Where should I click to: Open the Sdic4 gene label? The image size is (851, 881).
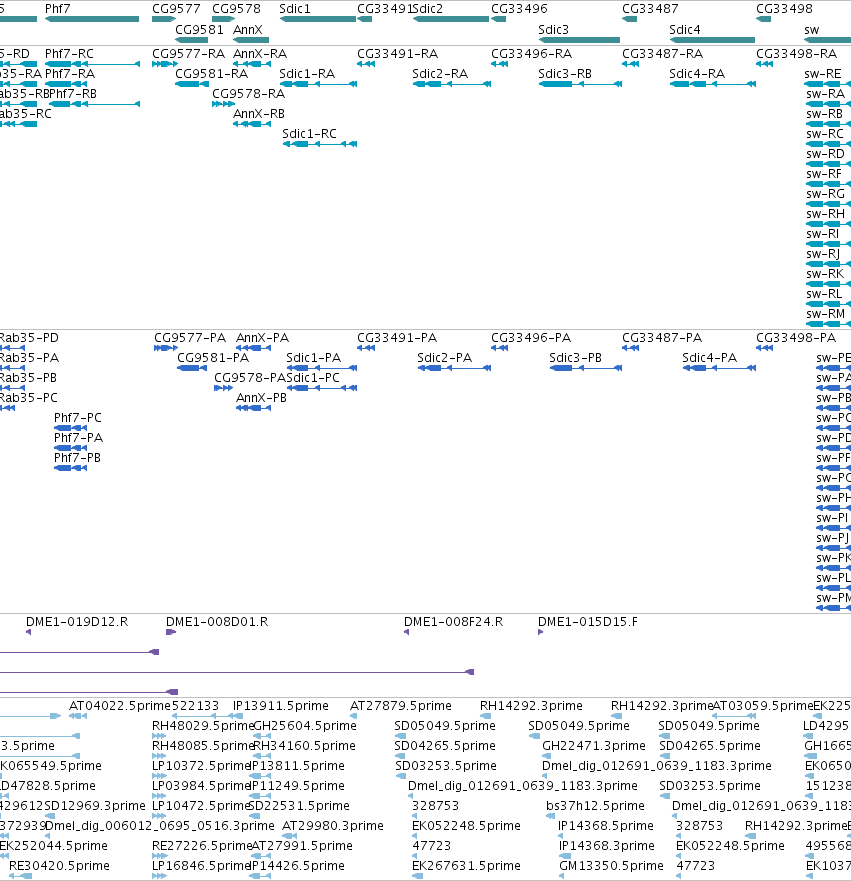coord(684,30)
